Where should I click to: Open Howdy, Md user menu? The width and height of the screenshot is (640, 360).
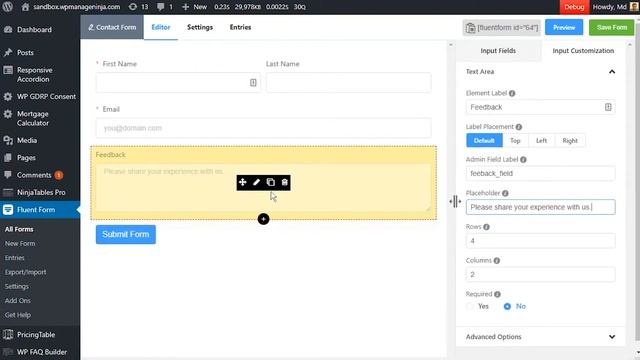tap(616, 7)
